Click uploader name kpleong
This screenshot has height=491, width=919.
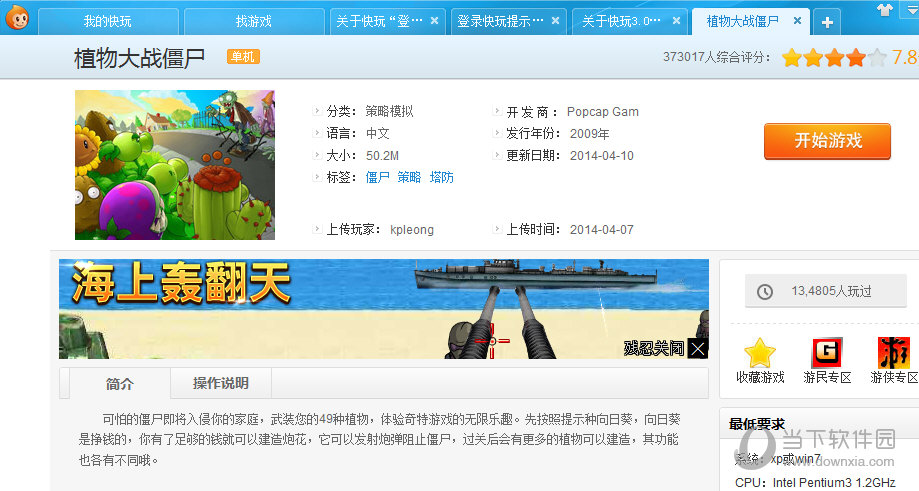click(x=412, y=230)
